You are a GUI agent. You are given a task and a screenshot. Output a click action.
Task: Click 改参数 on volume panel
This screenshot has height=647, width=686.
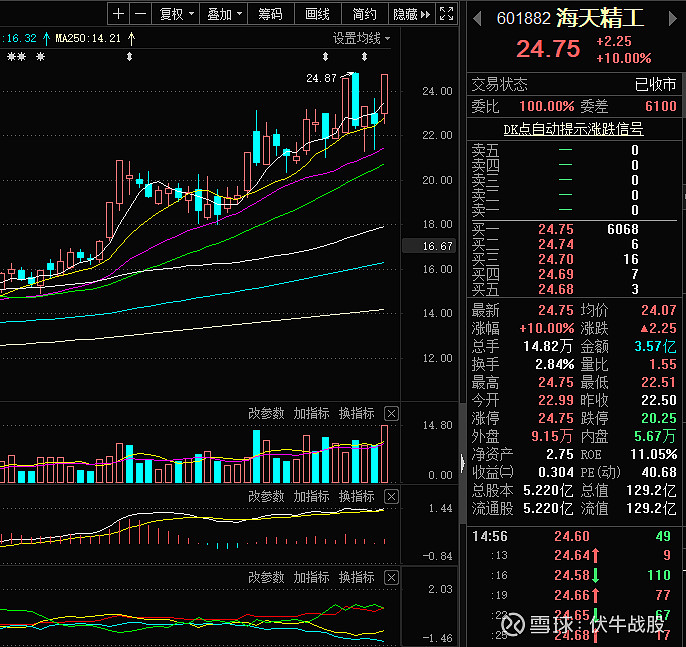tap(266, 413)
